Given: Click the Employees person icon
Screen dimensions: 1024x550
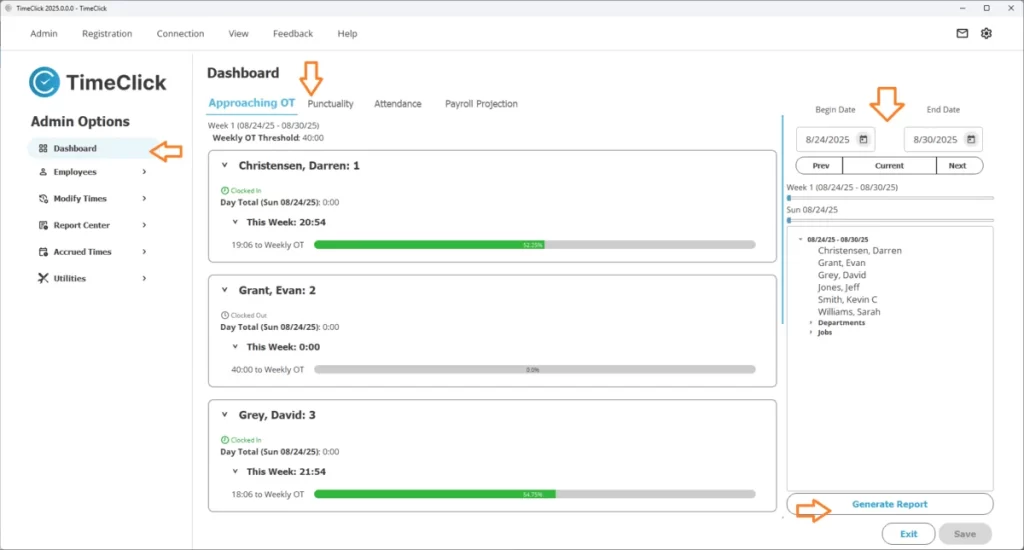Looking at the screenshot, I should click(x=43, y=172).
